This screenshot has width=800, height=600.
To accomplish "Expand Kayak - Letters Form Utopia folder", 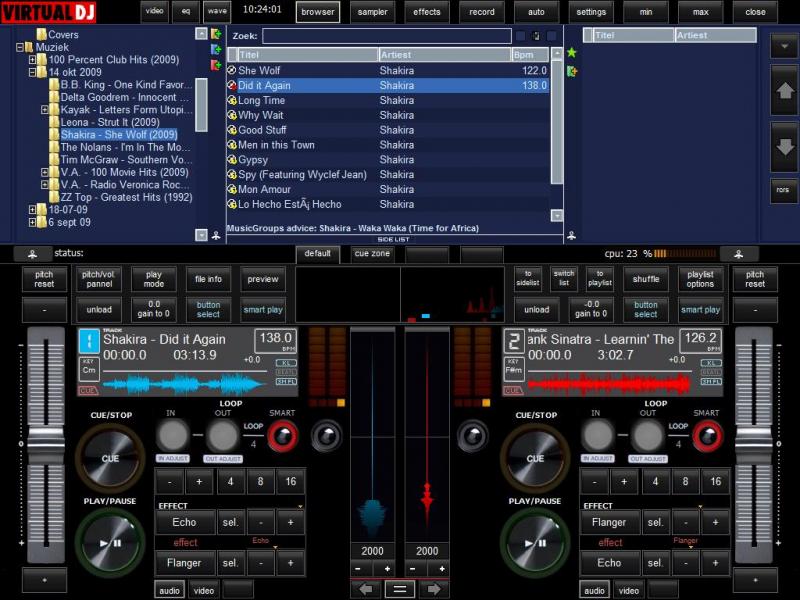I will coord(44,110).
